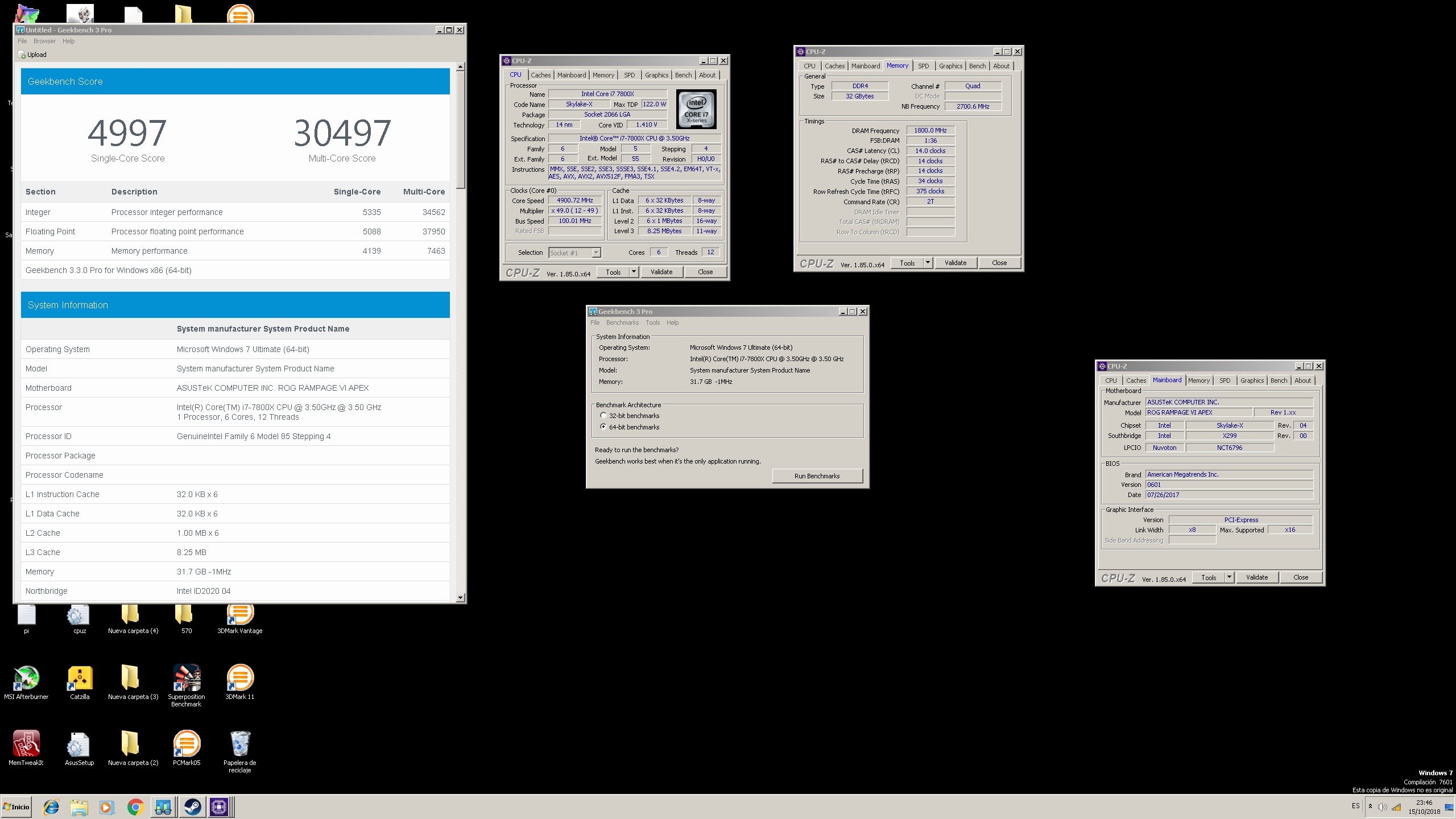Switch to SPD tab in CPU-Z Memory window
The image size is (1456, 819).
(923, 66)
